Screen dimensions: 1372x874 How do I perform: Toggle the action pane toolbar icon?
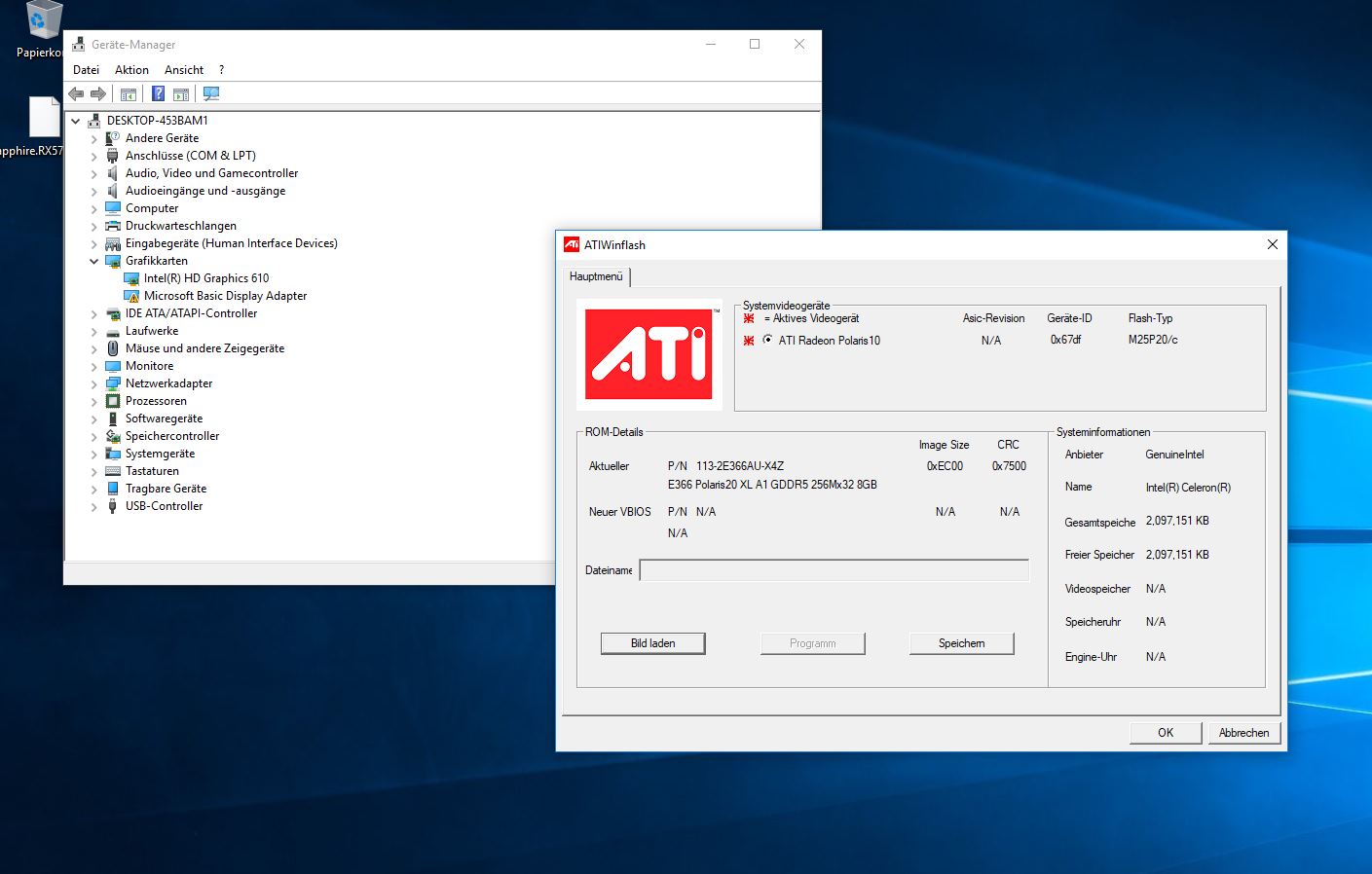coord(181,94)
